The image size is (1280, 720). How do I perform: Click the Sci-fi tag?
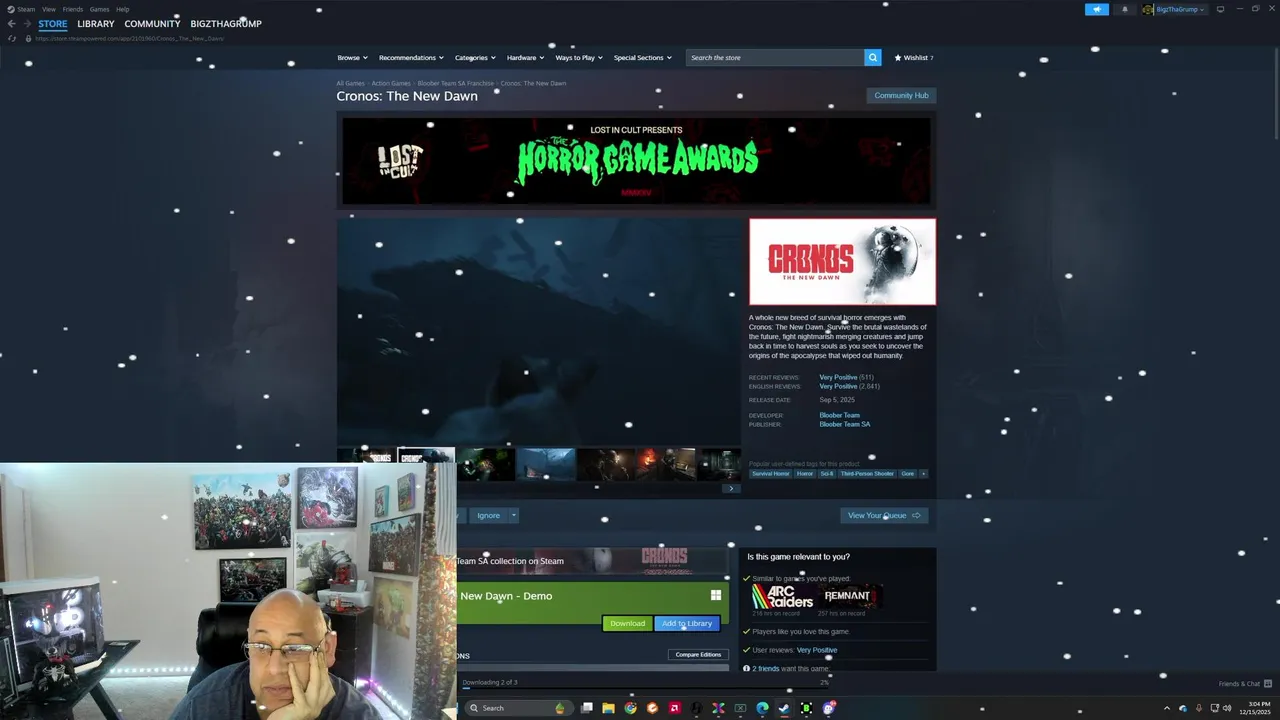tap(827, 474)
